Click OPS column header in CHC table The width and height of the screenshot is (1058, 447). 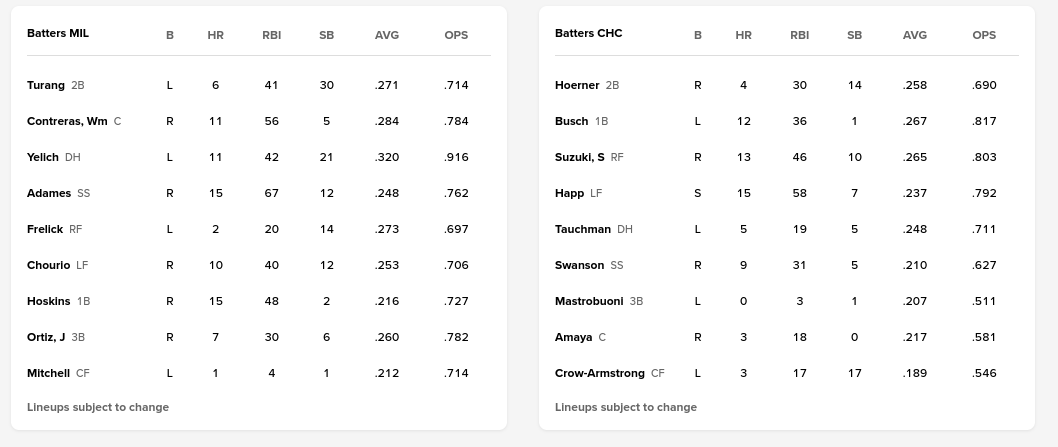click(984, 35)
